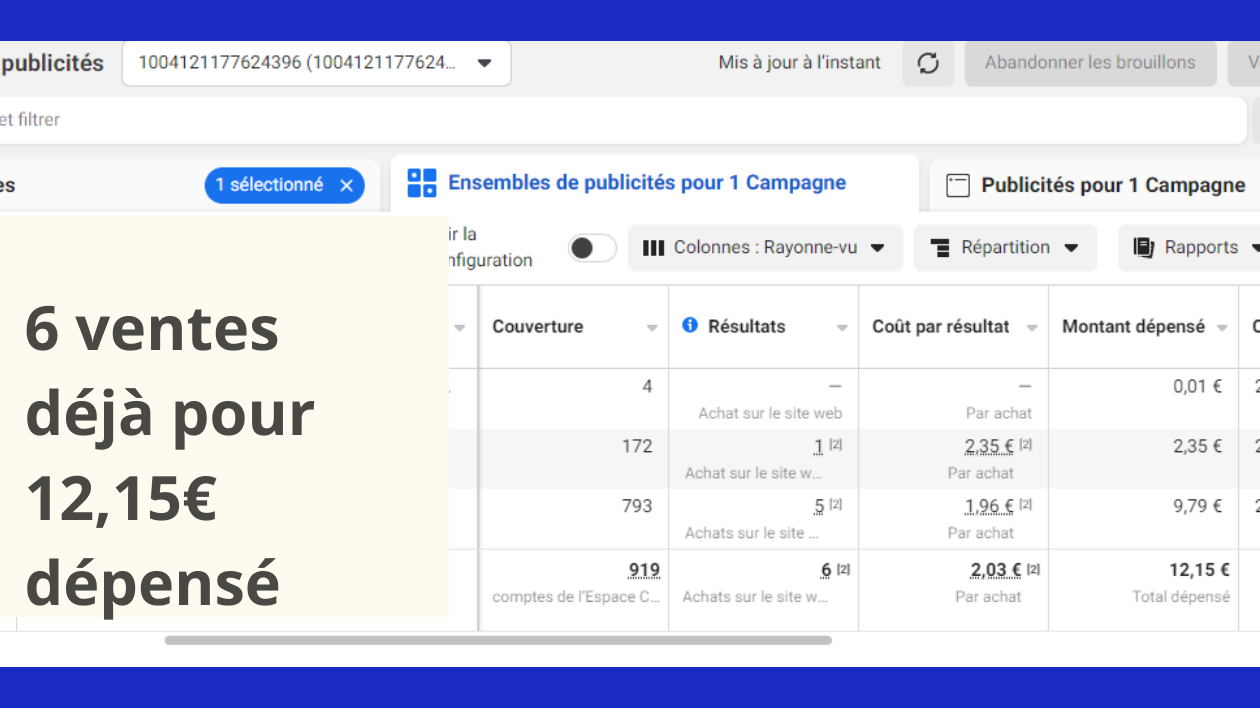Click amount spent 0,01 € cell
The width and height of the screenshot is (1260, 708).
point(1197,386)
